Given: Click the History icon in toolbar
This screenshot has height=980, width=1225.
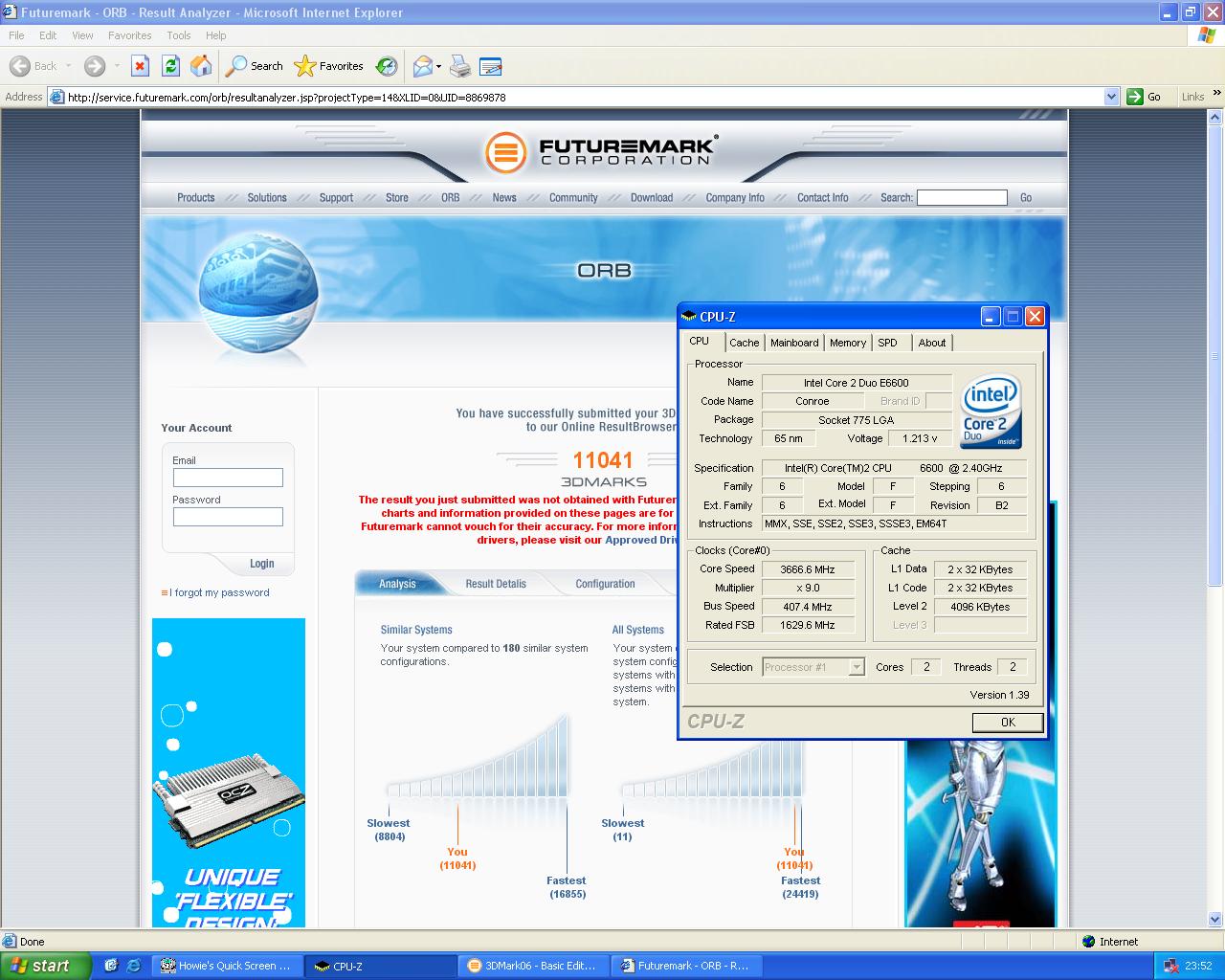Looking at the screenshot, I should [387, 66].
